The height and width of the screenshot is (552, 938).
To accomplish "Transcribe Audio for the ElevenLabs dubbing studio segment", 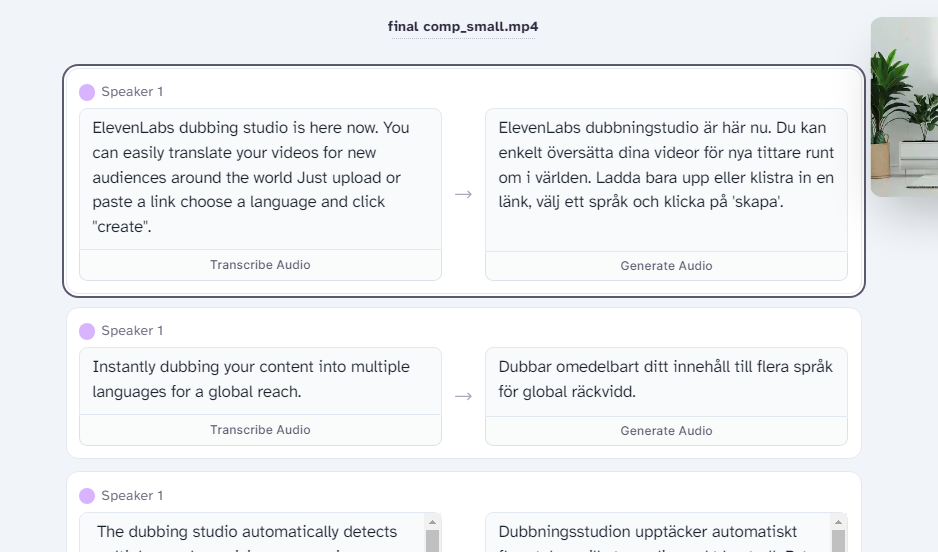I will (260, 265).
